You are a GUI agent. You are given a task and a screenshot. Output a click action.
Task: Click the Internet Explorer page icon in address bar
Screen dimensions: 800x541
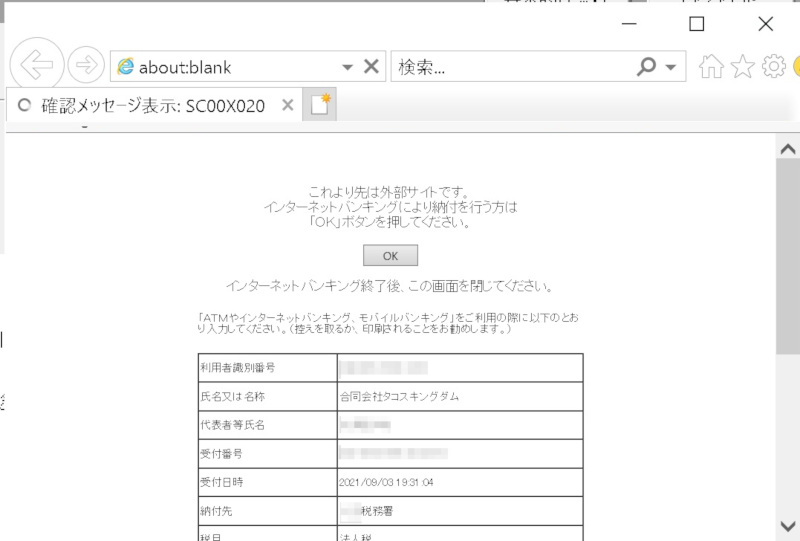(x=125, y=67)
